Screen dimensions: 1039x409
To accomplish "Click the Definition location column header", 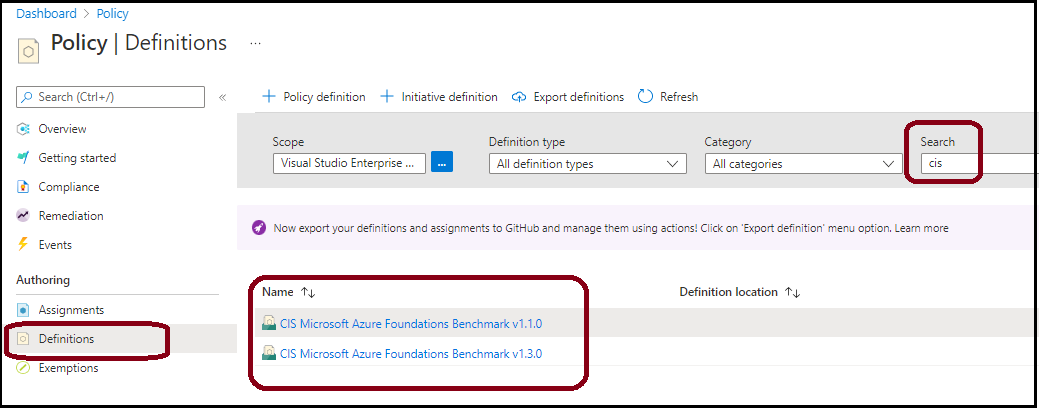I will tap(728, 292).
